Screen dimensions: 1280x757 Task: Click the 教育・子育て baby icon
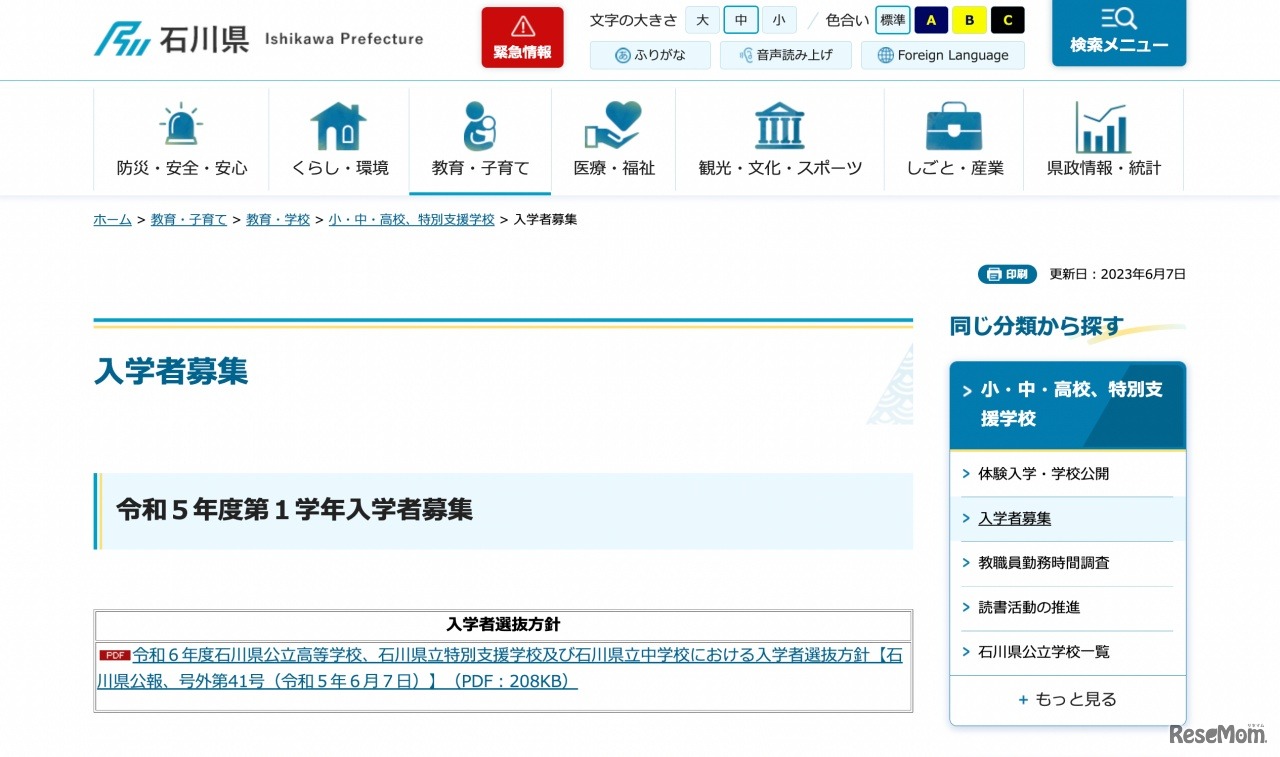(480, 124)
